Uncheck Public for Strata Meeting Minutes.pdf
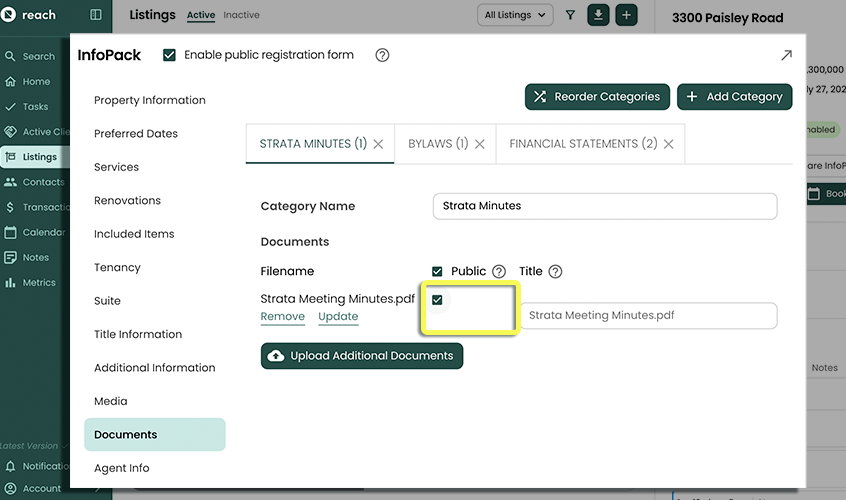This screenshot has width=846, height=500. coord(437,299)
